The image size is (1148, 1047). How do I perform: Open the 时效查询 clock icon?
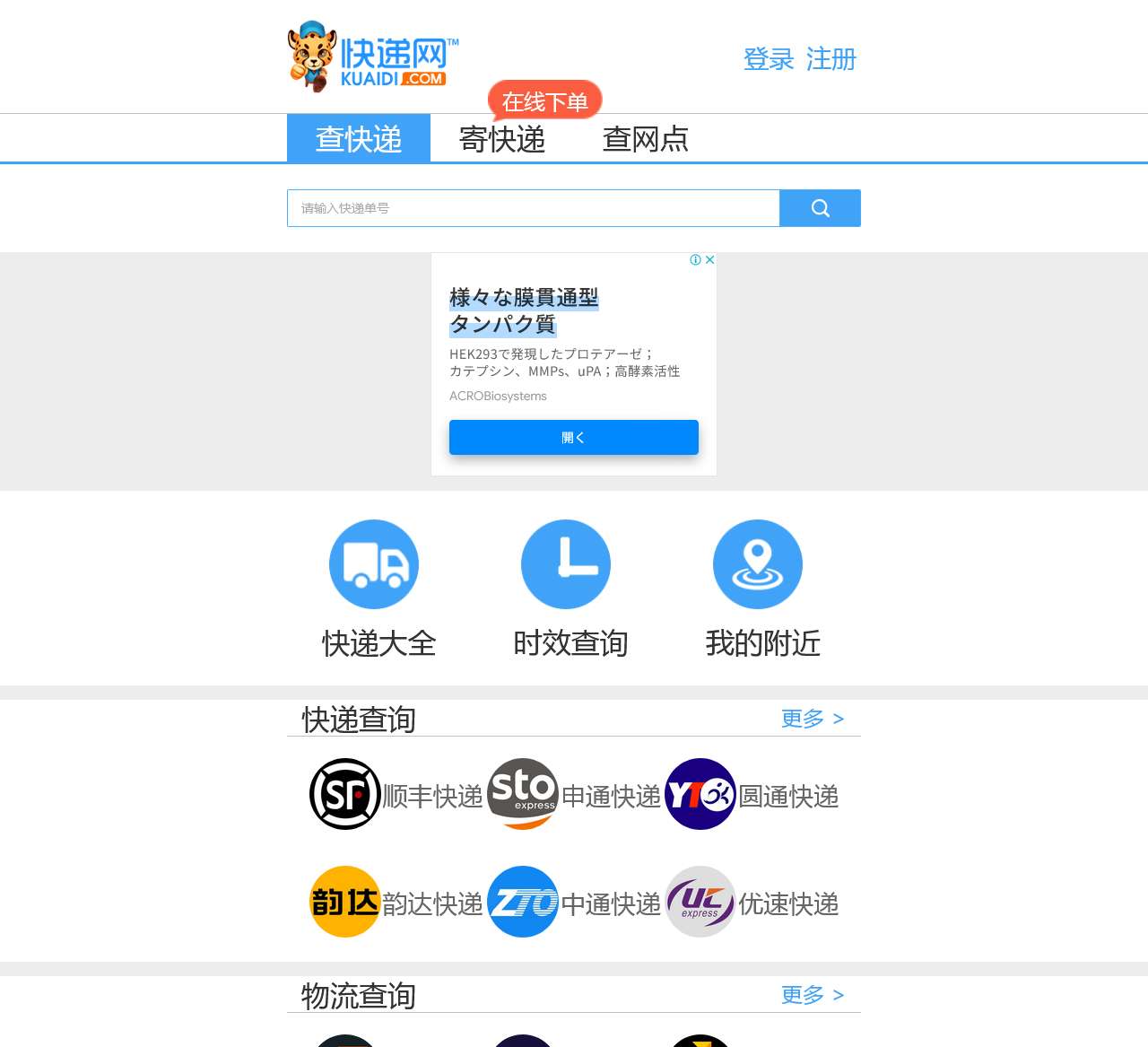(x=566, y=564)
